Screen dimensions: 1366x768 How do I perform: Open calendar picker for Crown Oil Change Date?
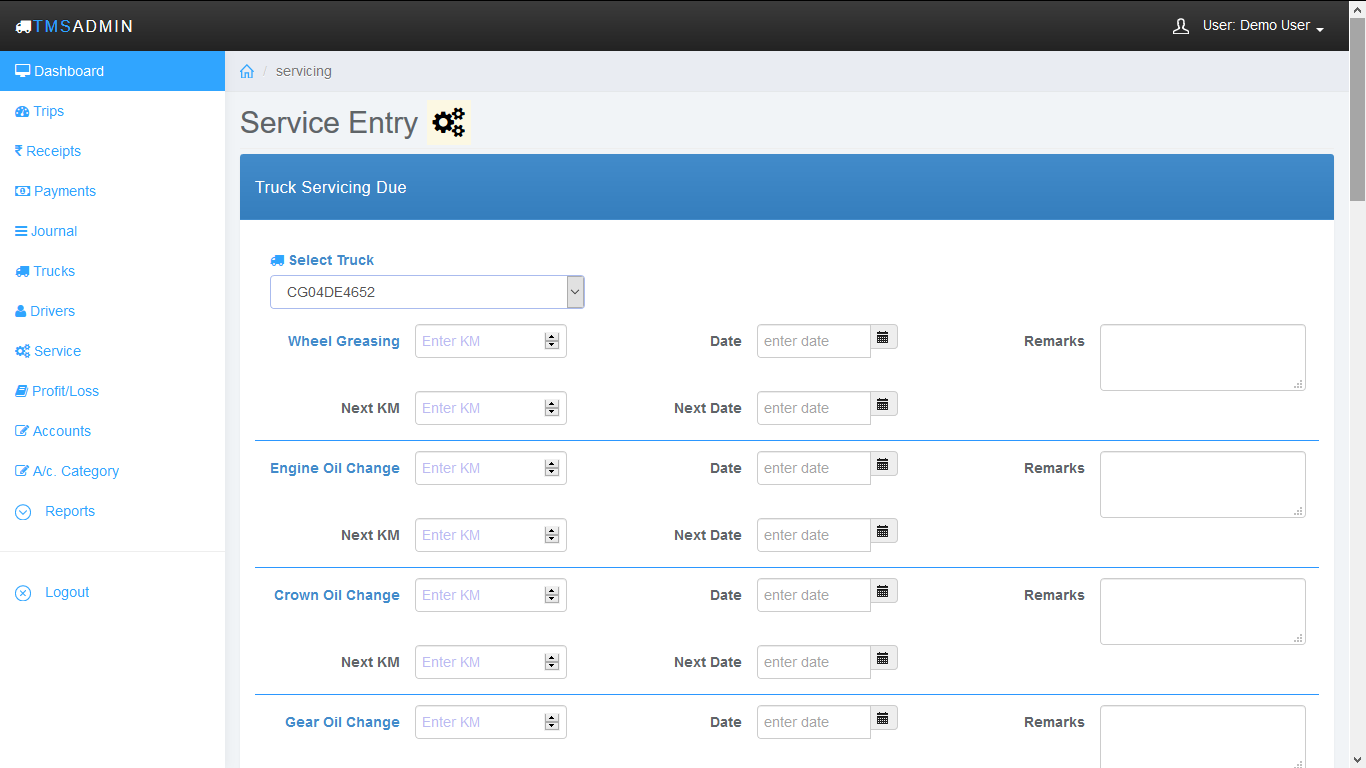point(883,592)
